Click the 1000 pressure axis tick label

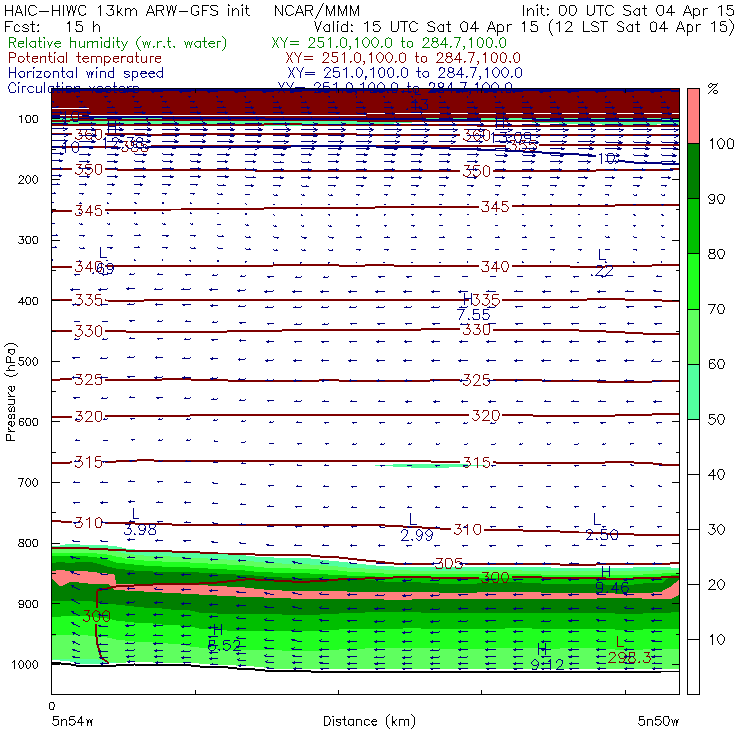coord(25,664)
